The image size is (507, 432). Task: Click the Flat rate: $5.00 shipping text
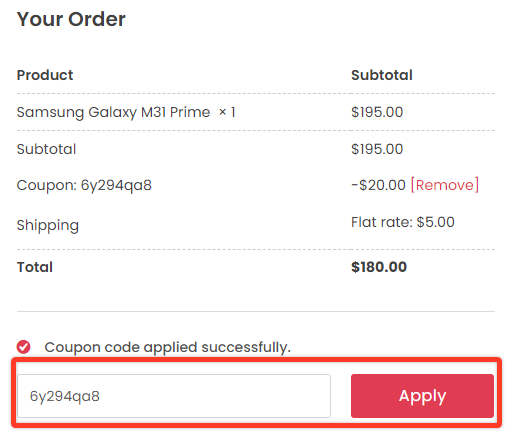tap(403, 222)
